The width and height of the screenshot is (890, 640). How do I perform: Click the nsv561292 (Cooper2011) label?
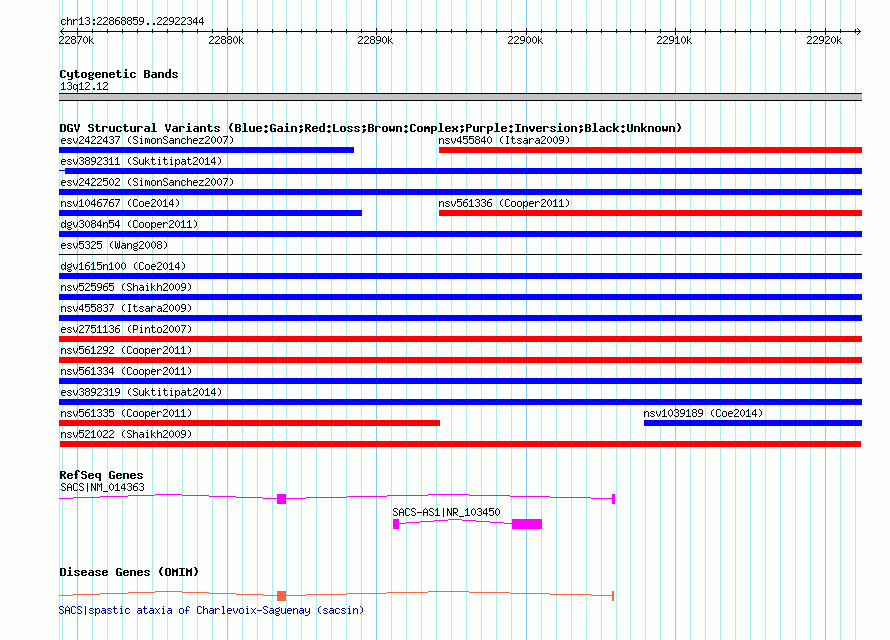tap(126, 350)
